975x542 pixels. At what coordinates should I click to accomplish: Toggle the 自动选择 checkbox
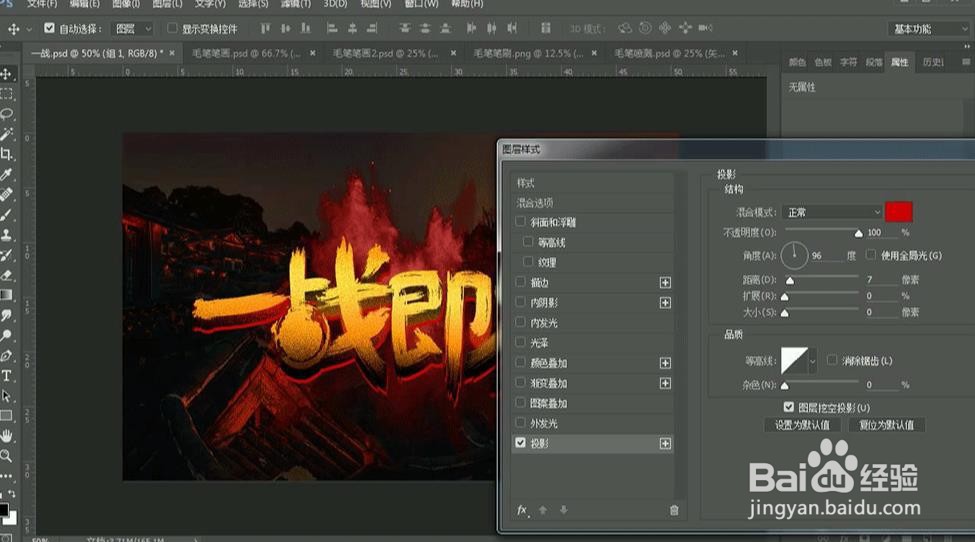click(49, 28)
